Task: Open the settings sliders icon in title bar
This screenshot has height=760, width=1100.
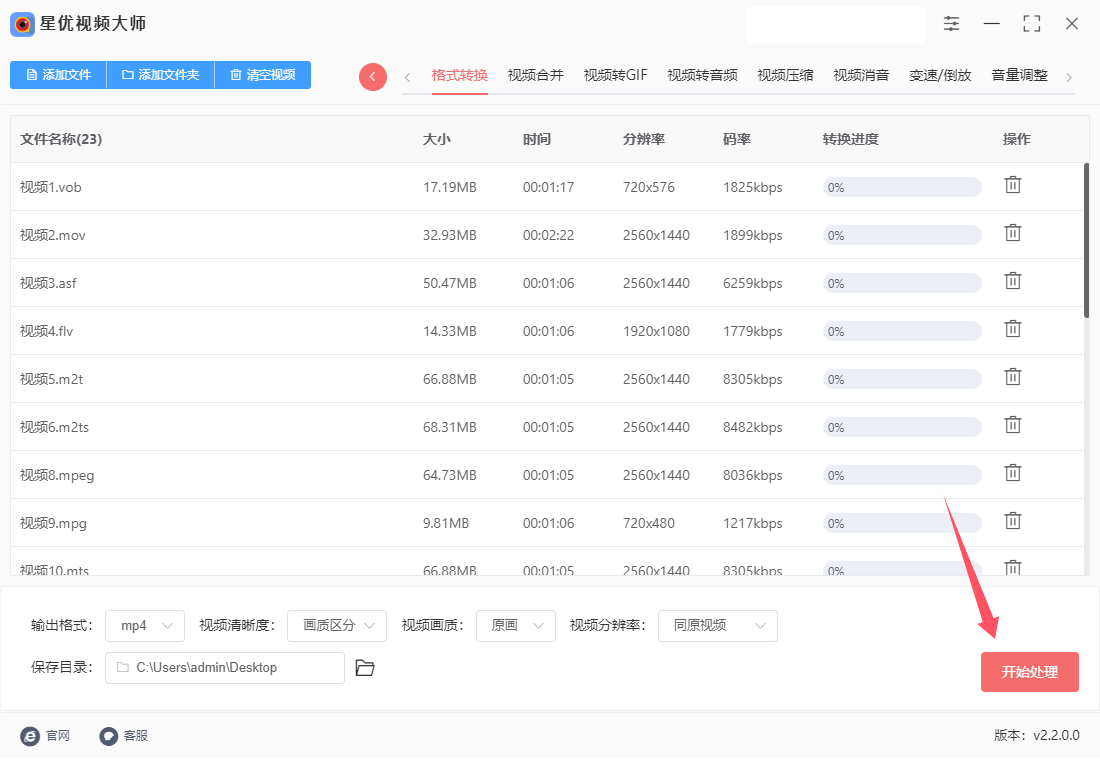Action: pos(951,24)
